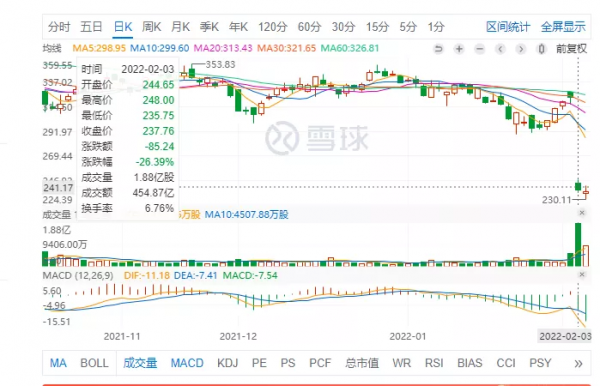Select the 周K chart tab
This screenshot has height=386, width=600.
pos(152,27)
